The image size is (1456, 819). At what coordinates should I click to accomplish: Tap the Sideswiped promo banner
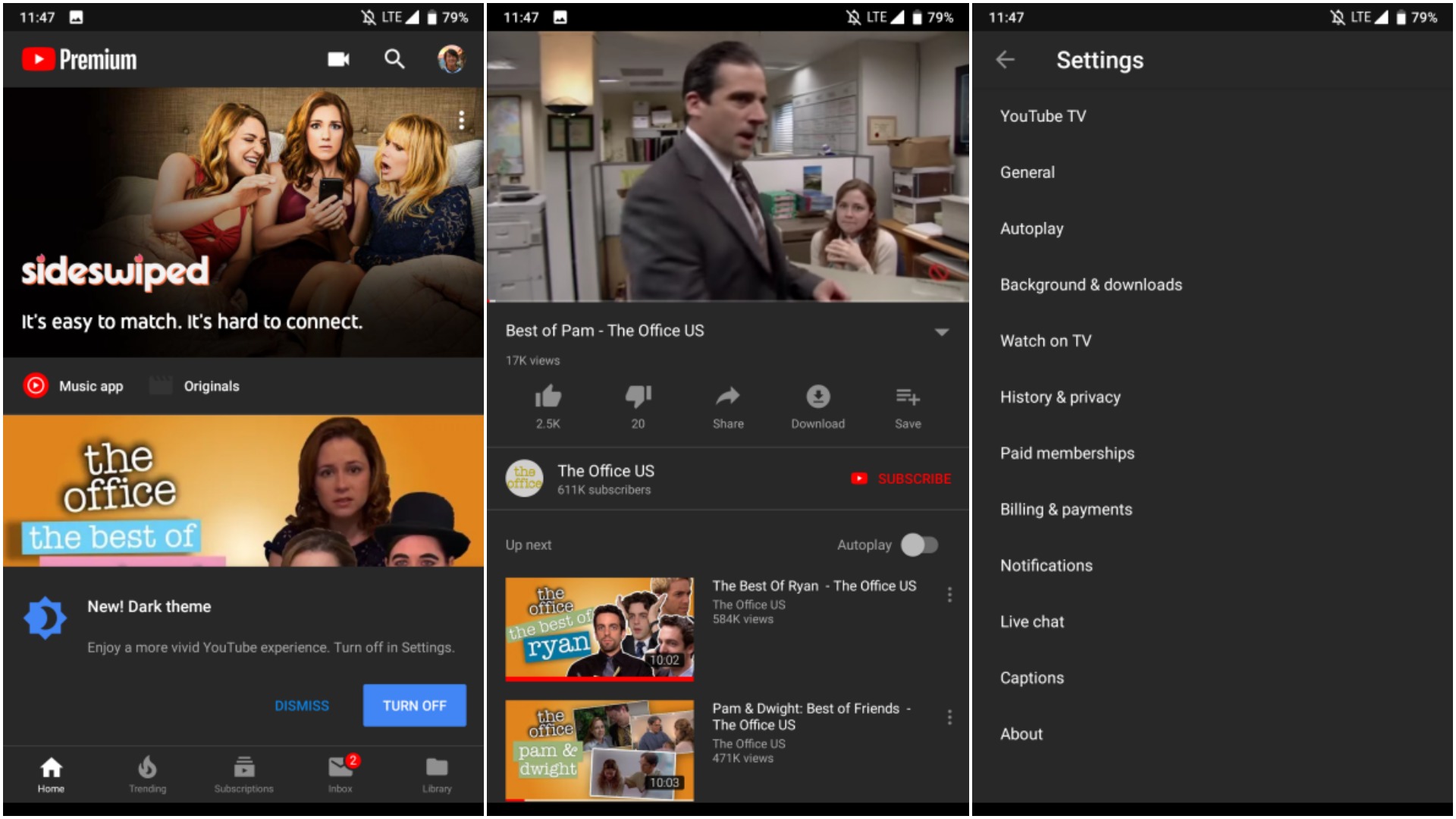(x=243, y=222)
